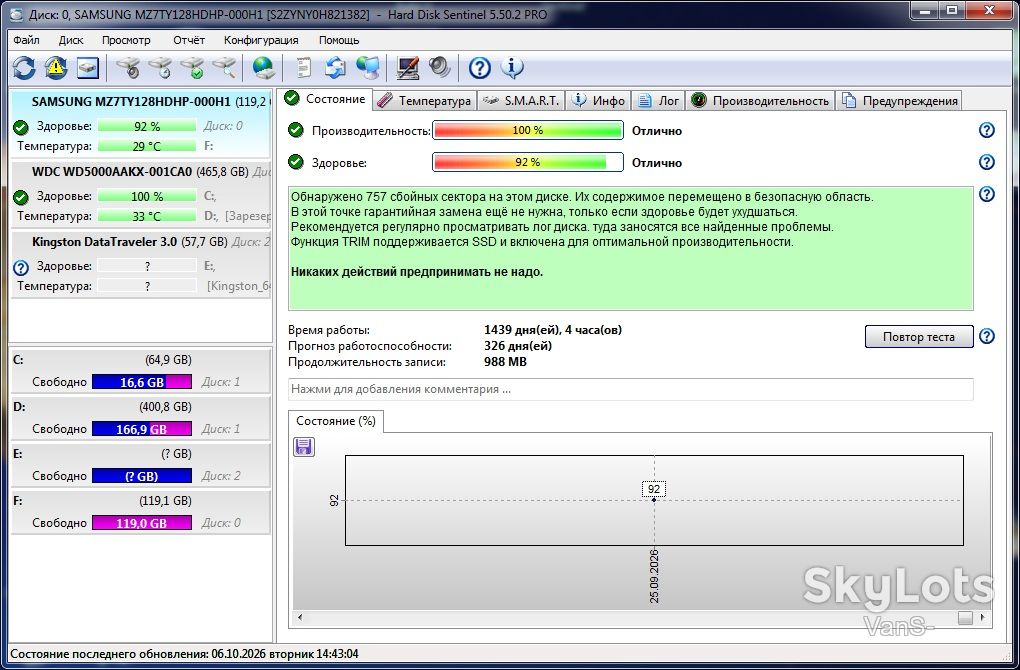This screenshot has width=1020, height=670.
Task: Click the Повтор теста button
Action: [x=919, y=337]
